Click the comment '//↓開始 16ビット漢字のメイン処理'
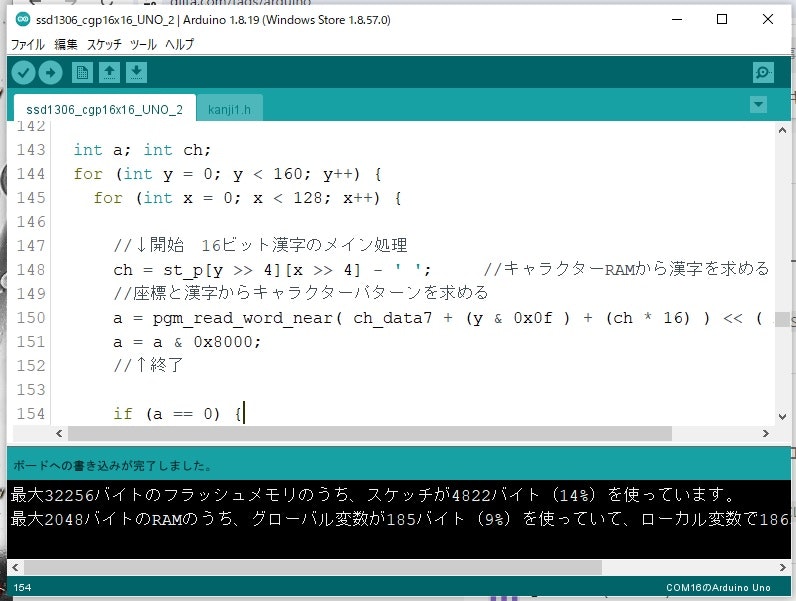This screenshot has width=796, height=601. click(260, 246)
